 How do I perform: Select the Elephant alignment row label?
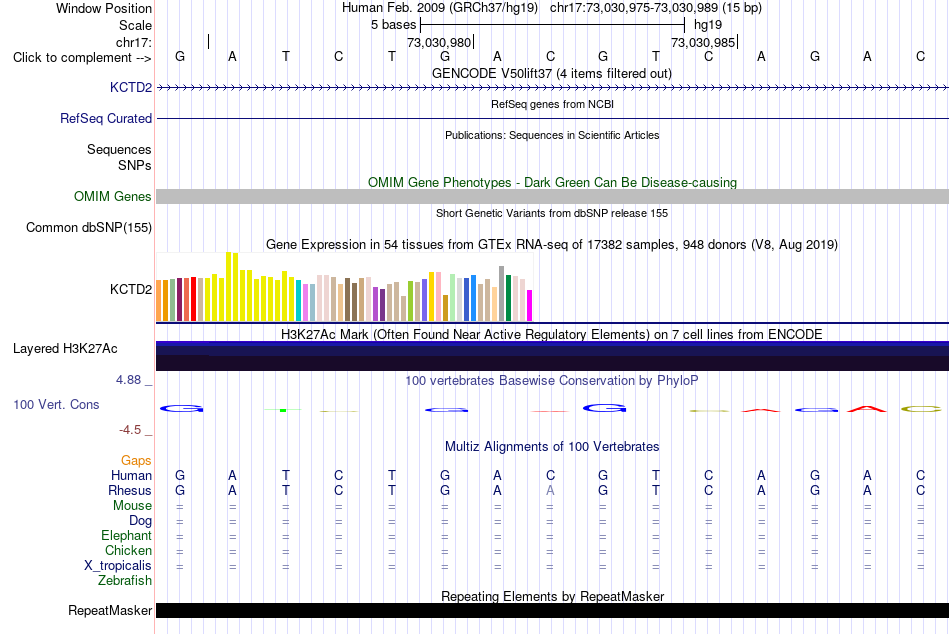(127, 535)
